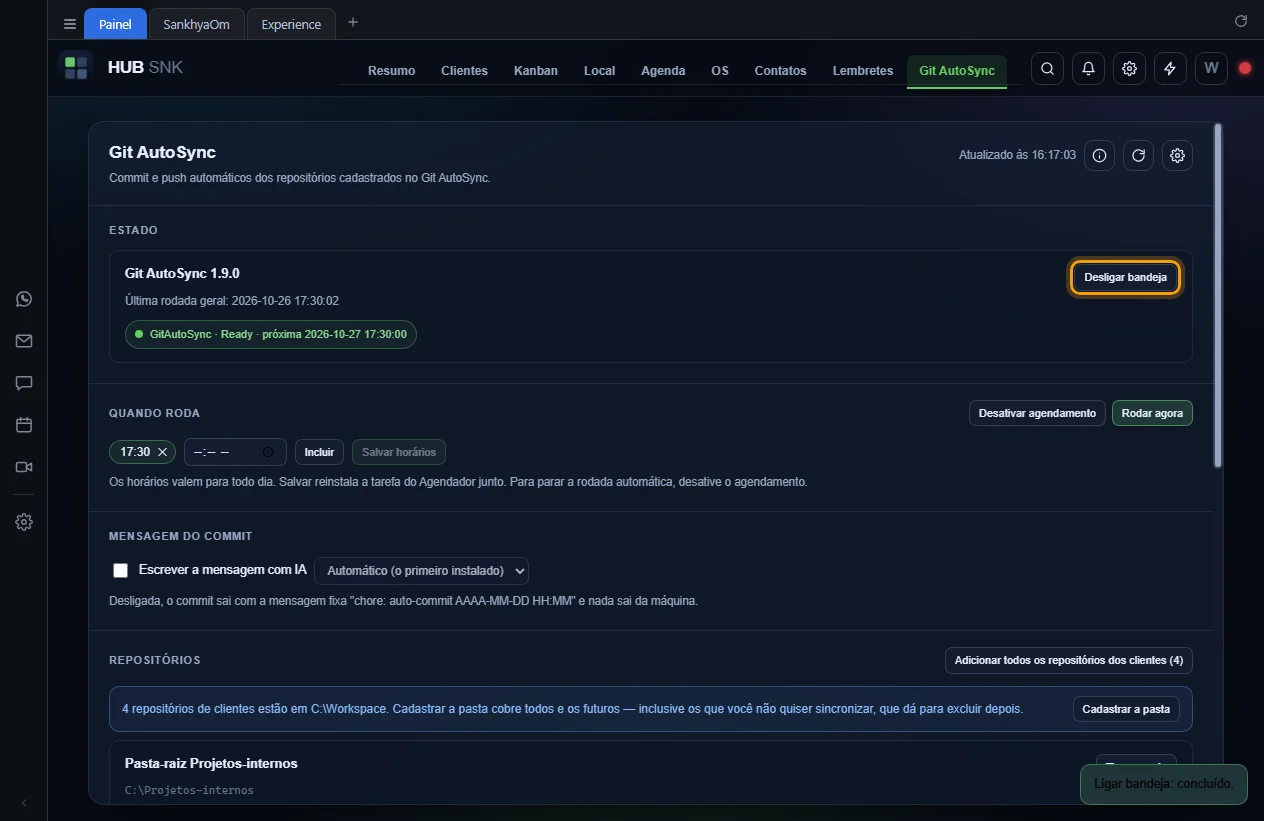Click 'Git AutoSync 1.9.0' version text
The height and width of the screenshot is (821, 1264).
coord(182,273)
